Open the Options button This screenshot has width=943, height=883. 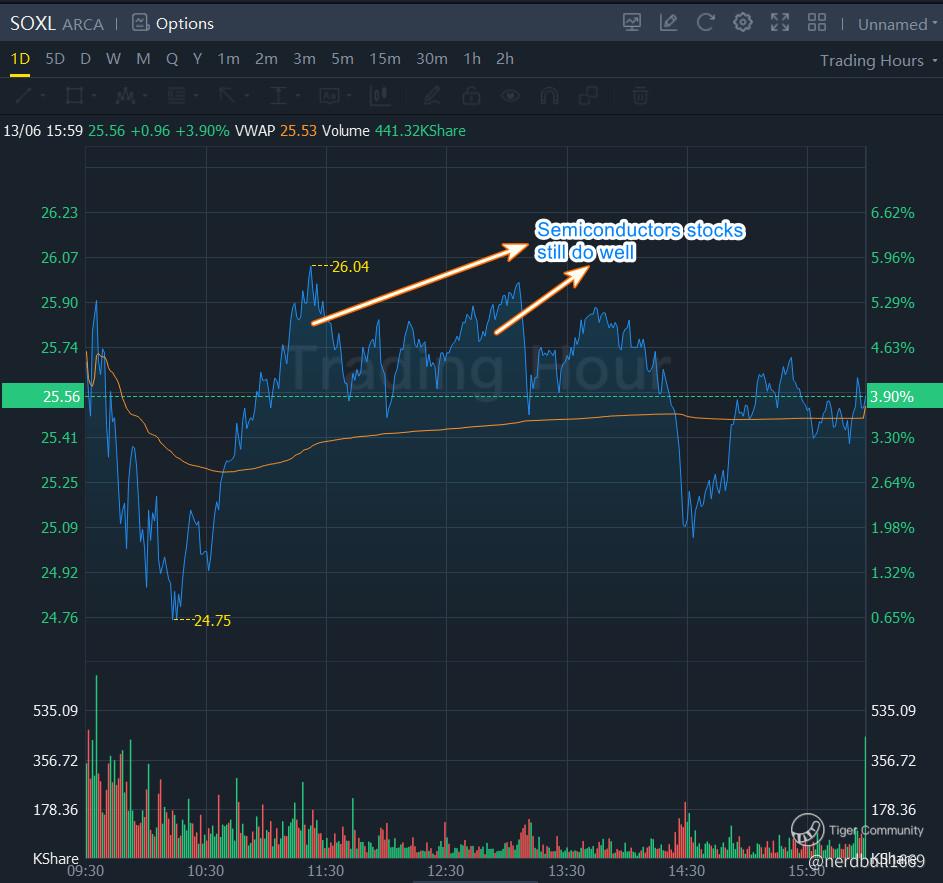click(x=173, y=23)
